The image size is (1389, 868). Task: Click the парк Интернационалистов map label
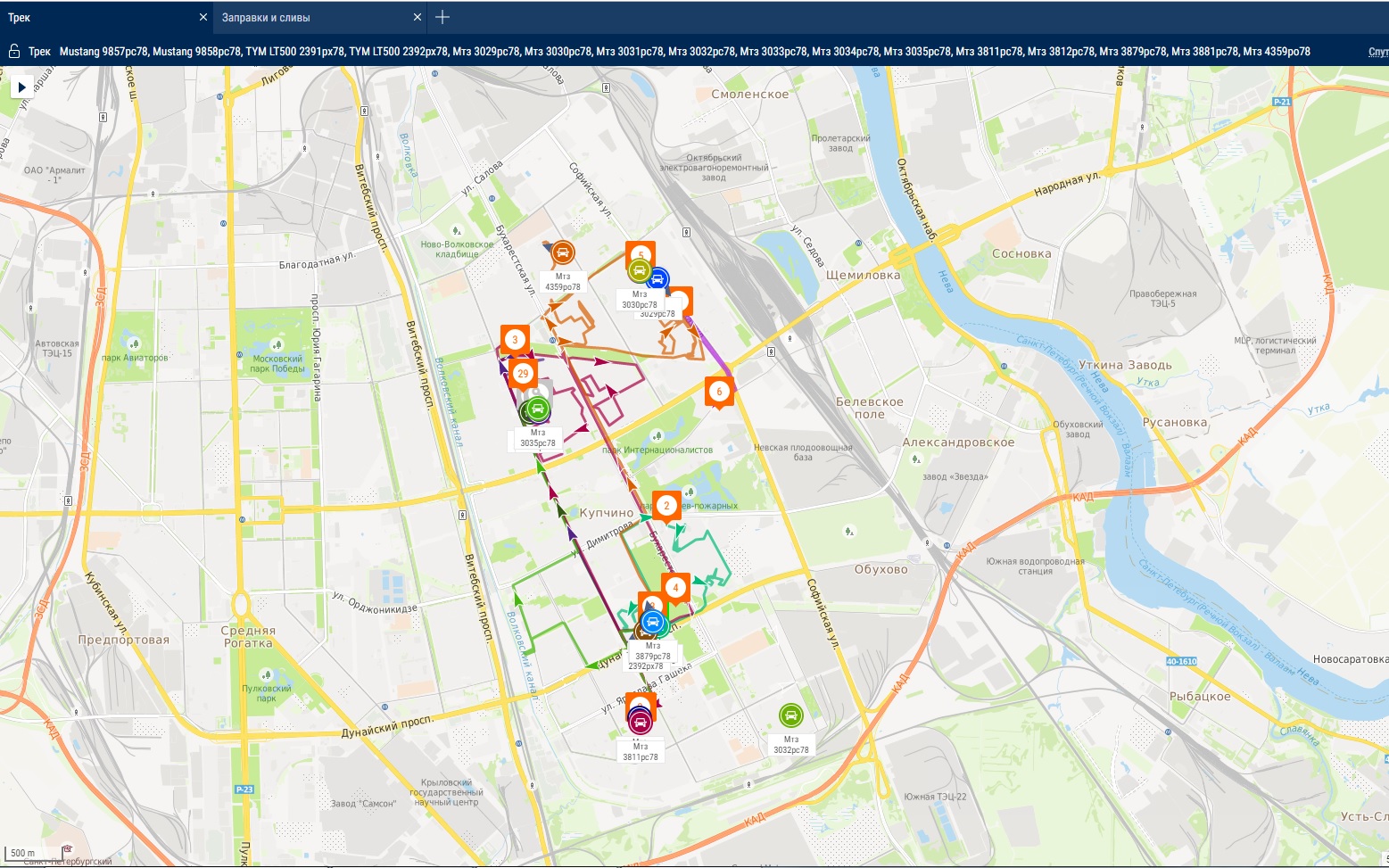pos(657,450)
